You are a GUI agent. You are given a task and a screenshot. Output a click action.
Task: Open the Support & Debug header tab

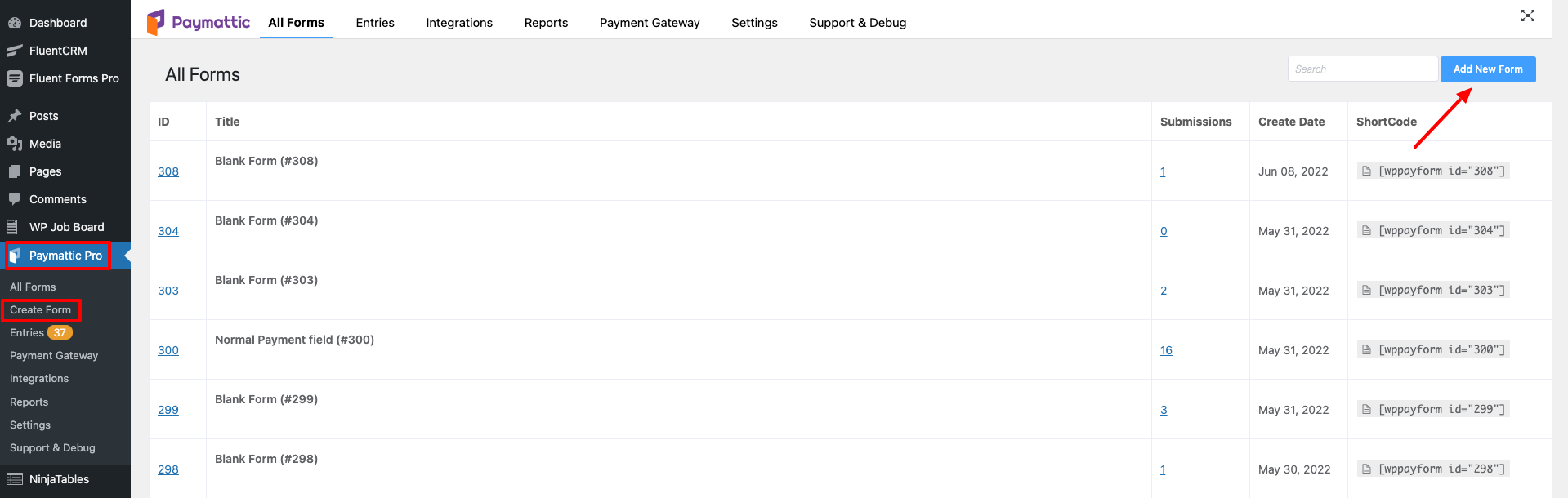coord(858,23)
